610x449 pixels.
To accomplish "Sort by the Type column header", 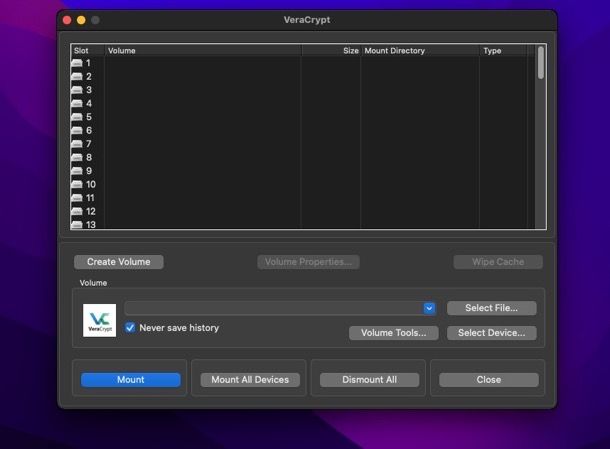I will tap(503, 51).
